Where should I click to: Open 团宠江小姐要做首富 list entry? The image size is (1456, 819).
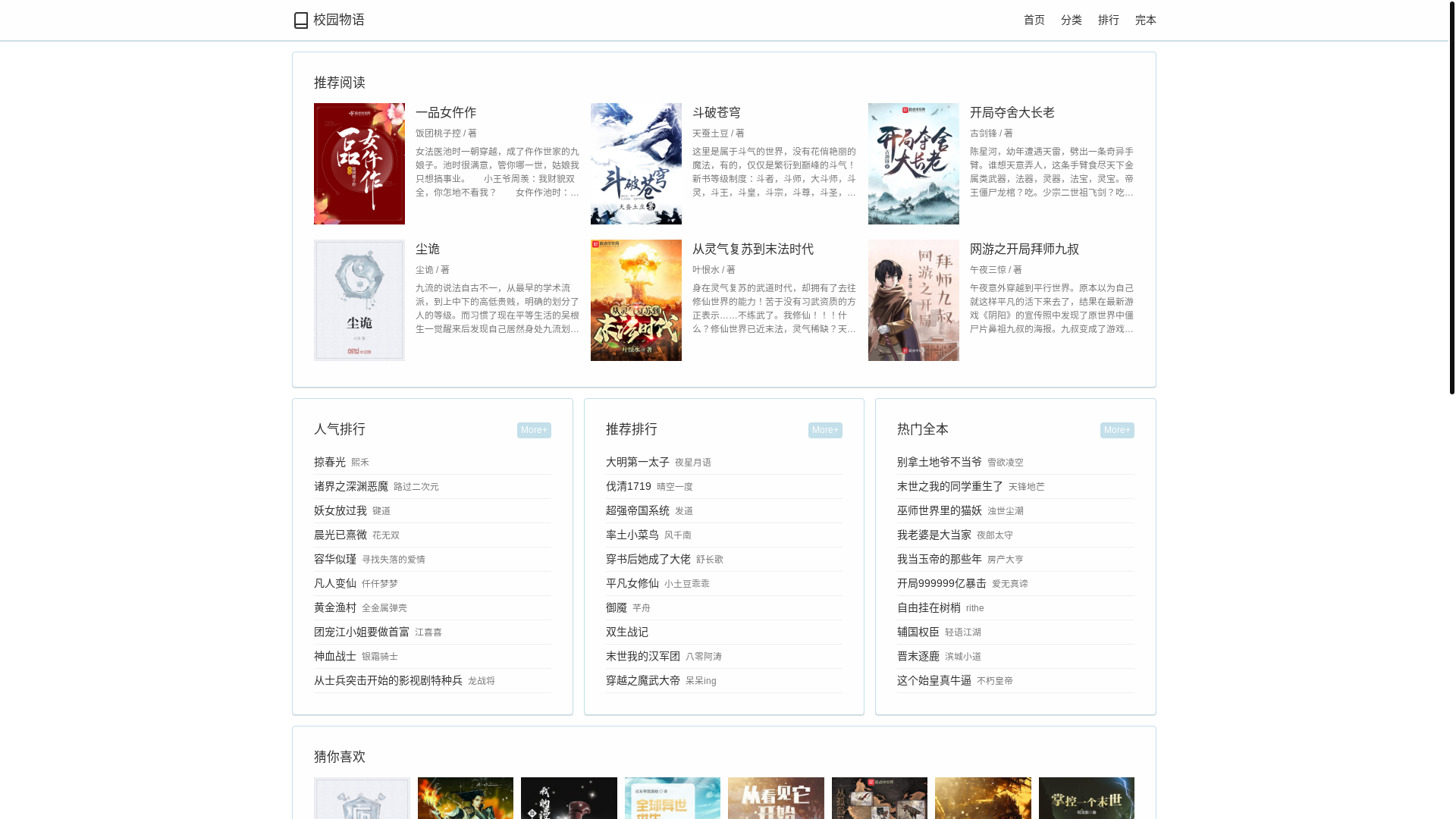pyautogui.click(x=362, y=632)
